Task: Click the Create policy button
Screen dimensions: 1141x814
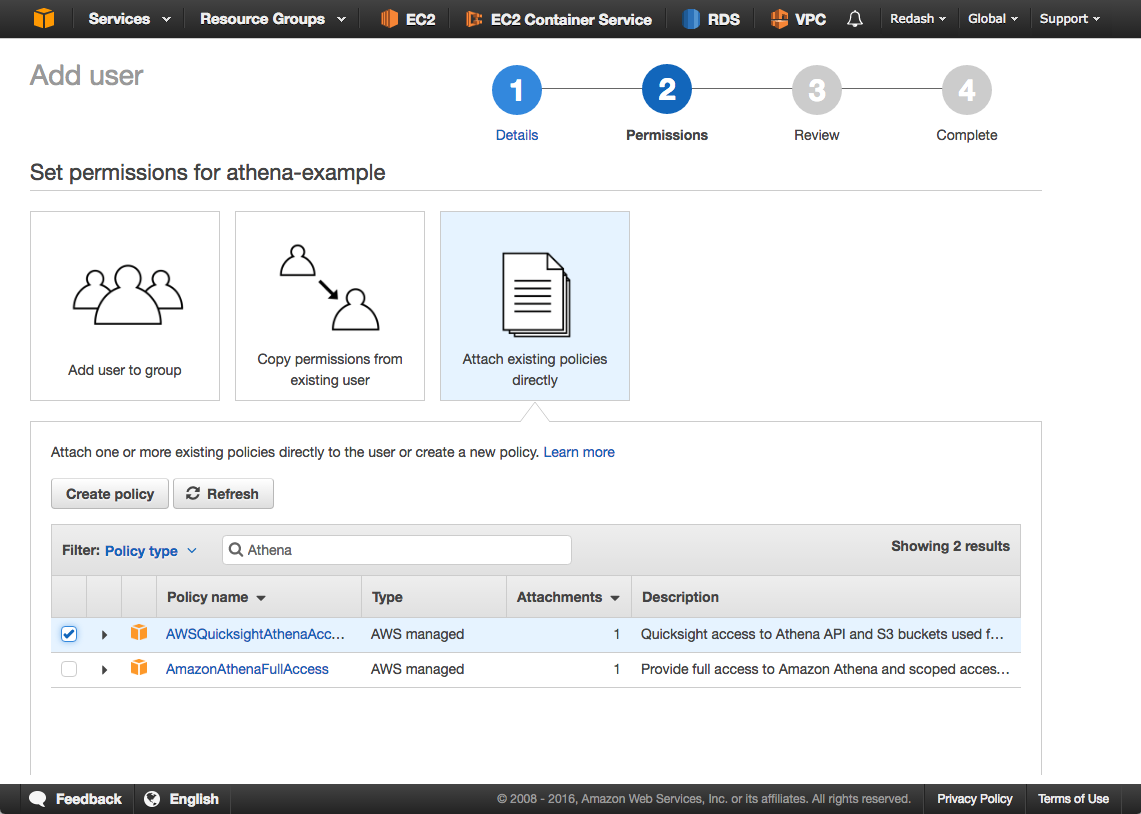Action: [x=110, y=494]
